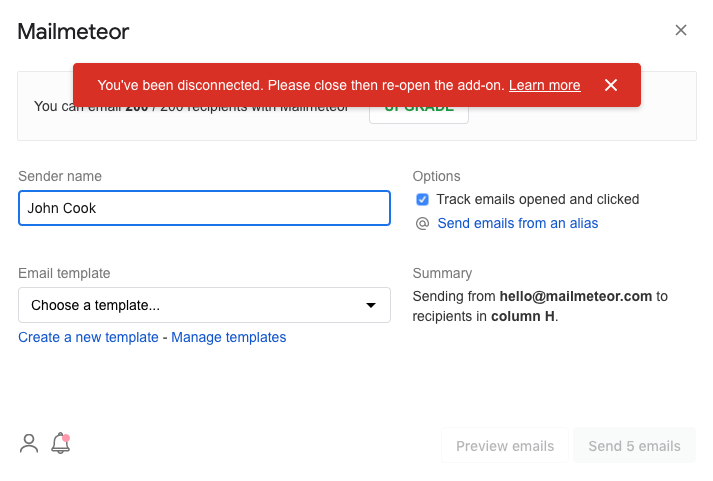The width and height of the screenshot is (713, 481).
Task: Open the notifications bell icon
Action: coord(60,443)
